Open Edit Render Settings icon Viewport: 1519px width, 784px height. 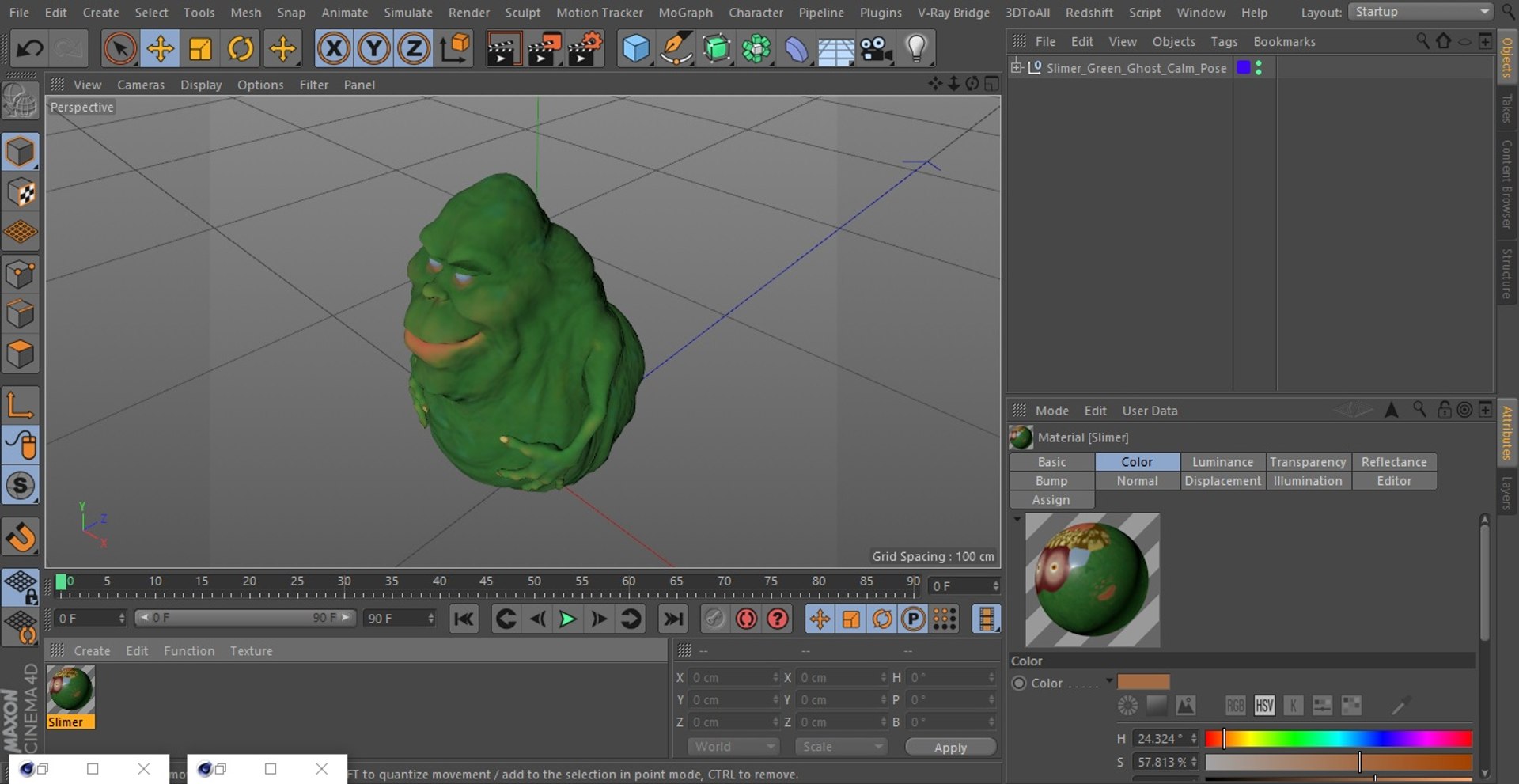(x=585, y=49)
